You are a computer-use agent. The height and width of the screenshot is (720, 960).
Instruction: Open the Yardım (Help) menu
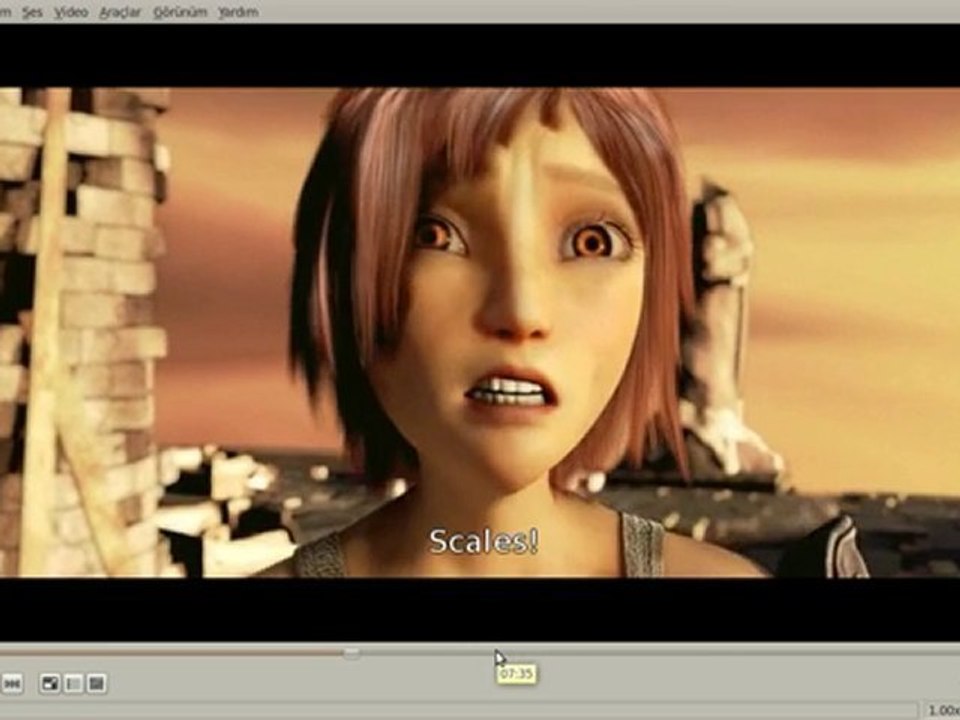pos(238,12)
